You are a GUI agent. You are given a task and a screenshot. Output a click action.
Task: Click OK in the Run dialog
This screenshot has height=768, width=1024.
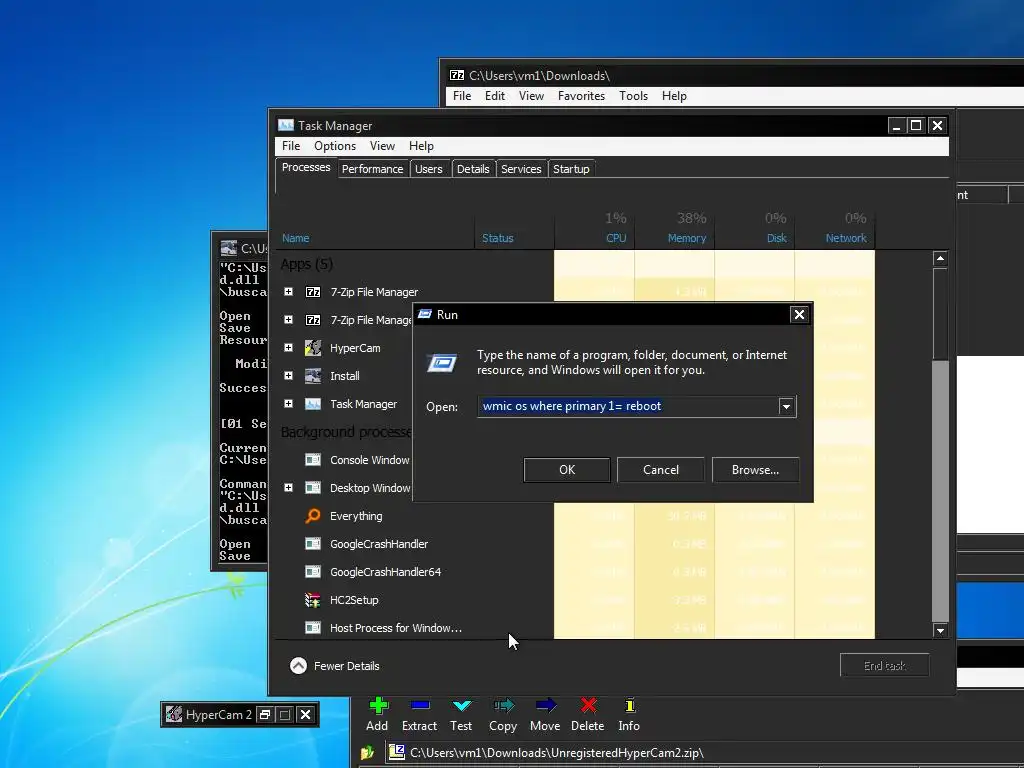point(567,470)
